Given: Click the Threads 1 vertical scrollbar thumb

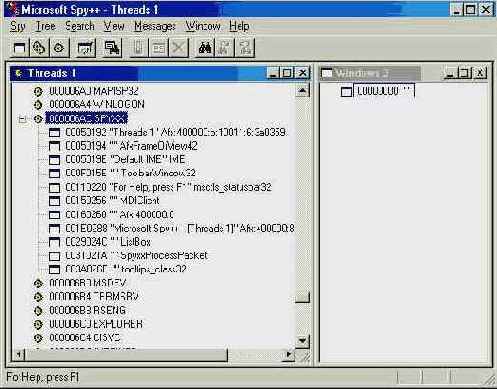Looking at the screenshot, I should pyautogui.click(x=302, y=297).
